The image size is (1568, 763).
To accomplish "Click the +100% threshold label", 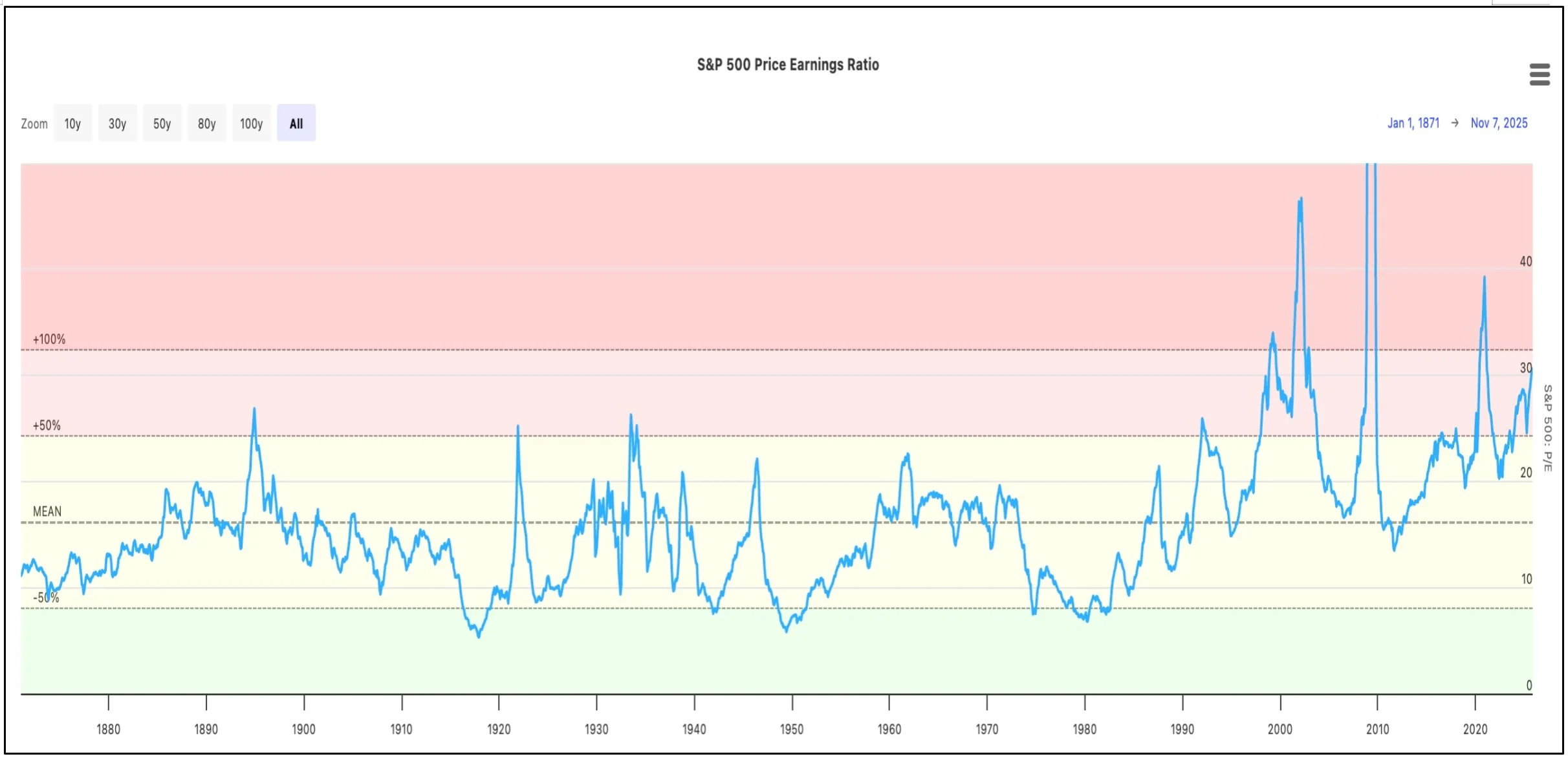I will coord(49,339).
